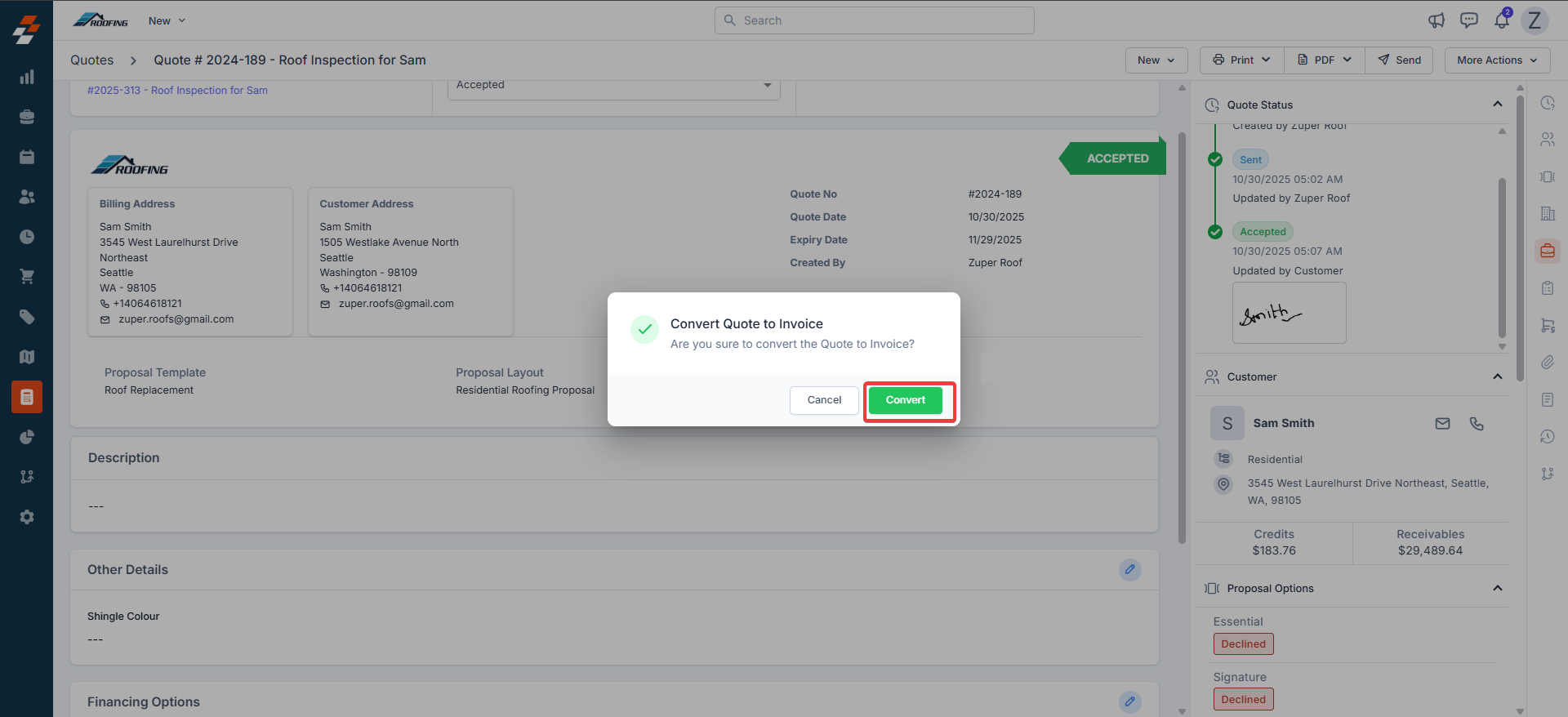Screen dimensions: 1568x717
Task: Open right rail history icon
Action: (x=1548, y=436)
